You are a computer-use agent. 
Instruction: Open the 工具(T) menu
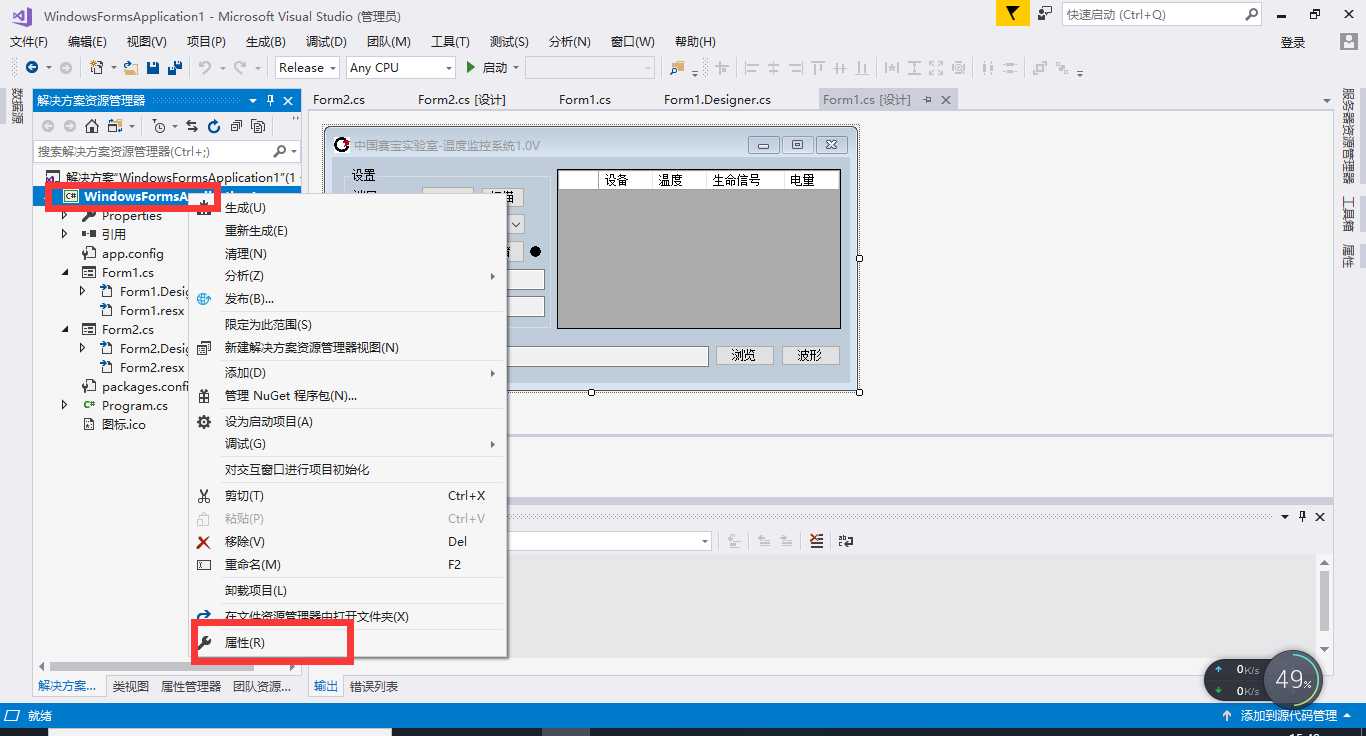coord(450,42)
